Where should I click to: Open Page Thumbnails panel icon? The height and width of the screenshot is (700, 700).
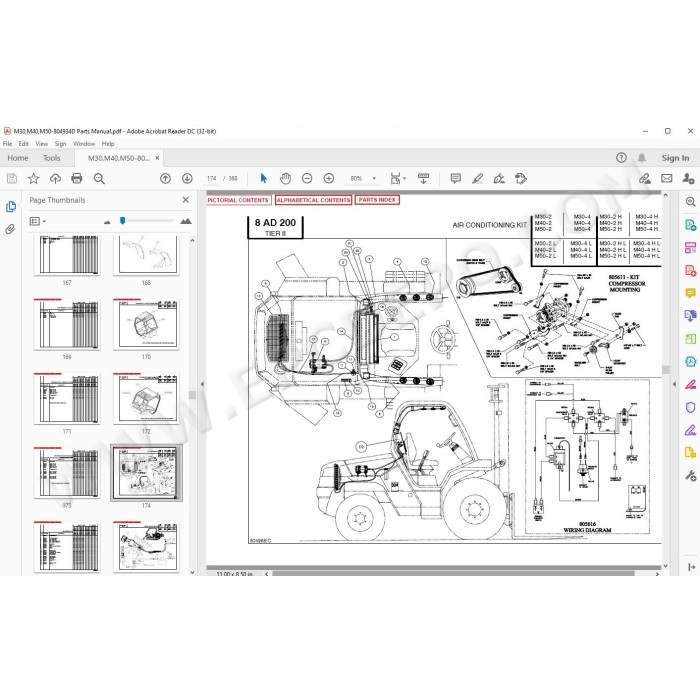click(x=11, y=206)
